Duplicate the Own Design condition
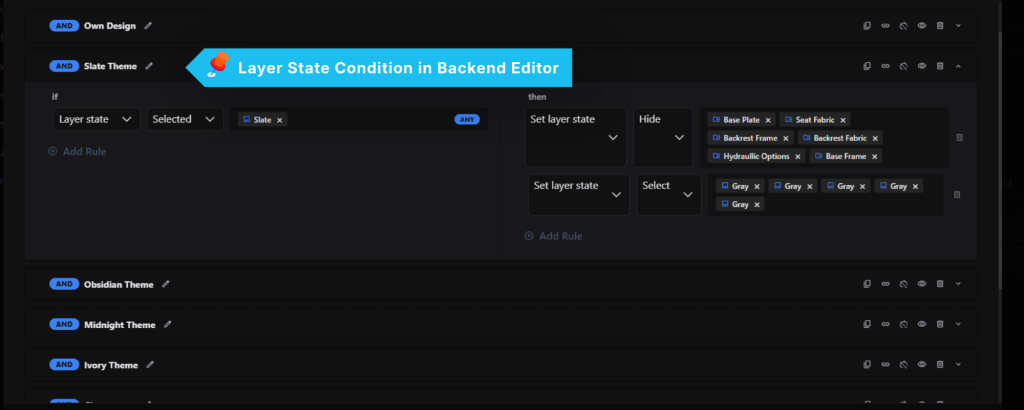 click(867, 26)
